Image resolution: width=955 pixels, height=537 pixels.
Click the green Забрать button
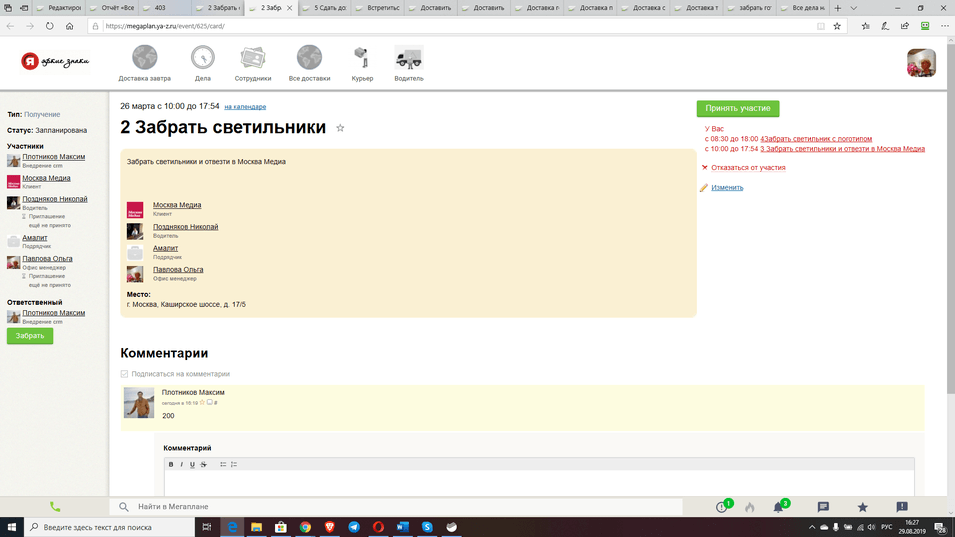click(30, 336)
